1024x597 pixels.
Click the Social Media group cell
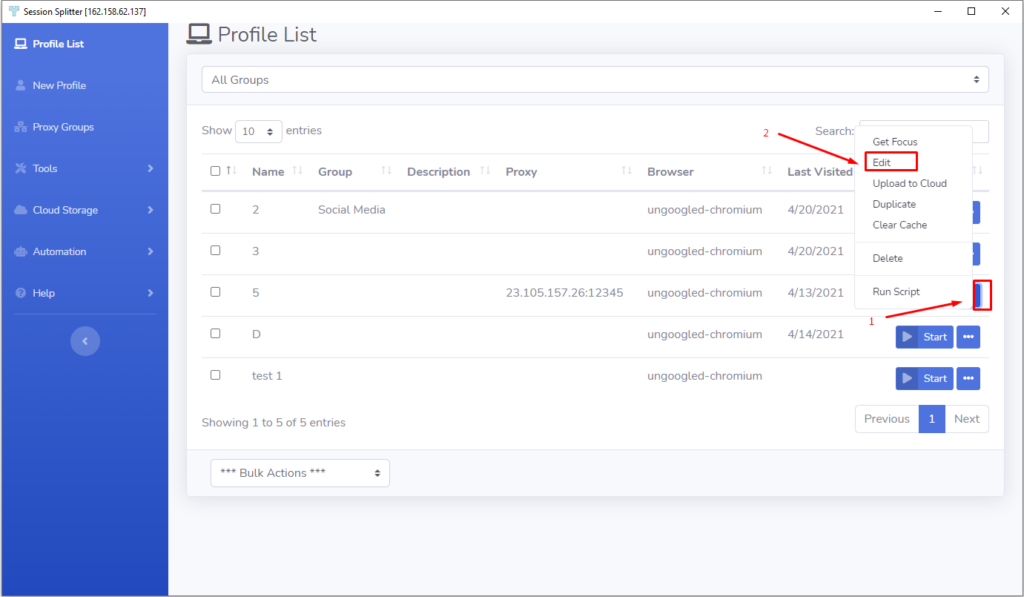click(x=351, y=210)
